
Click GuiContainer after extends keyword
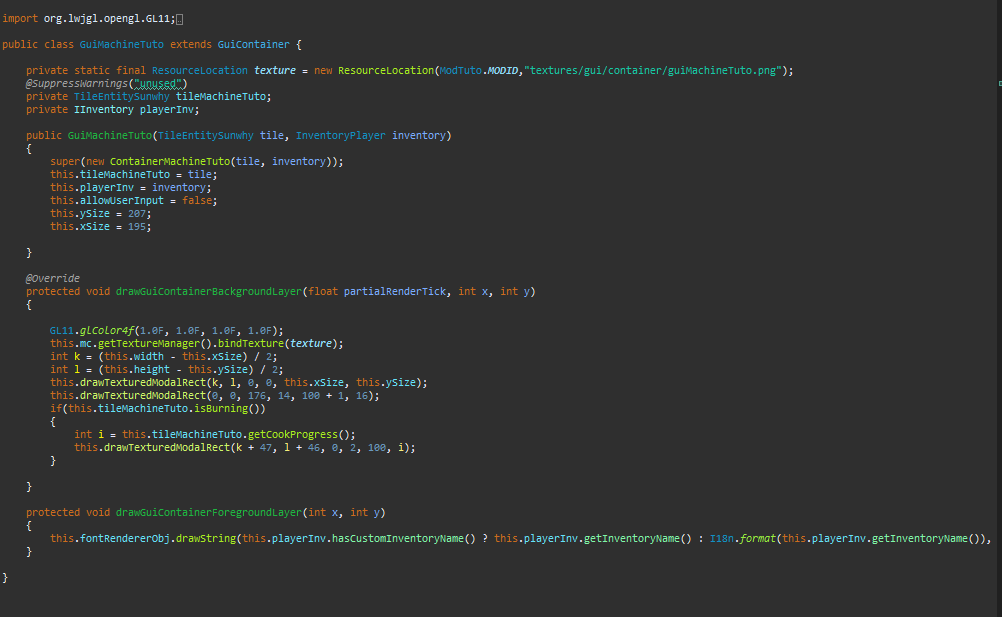[252, 45]
